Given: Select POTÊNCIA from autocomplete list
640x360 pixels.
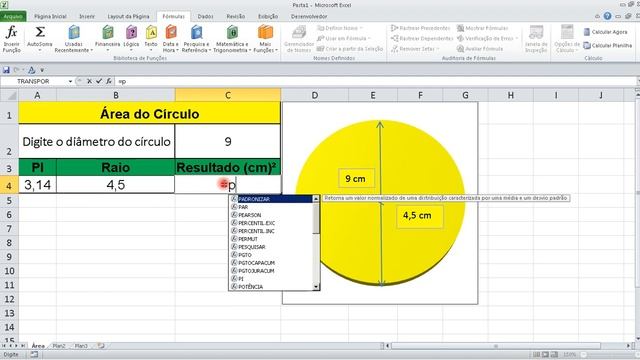Looking at the screenshot, I should (271, 287).
